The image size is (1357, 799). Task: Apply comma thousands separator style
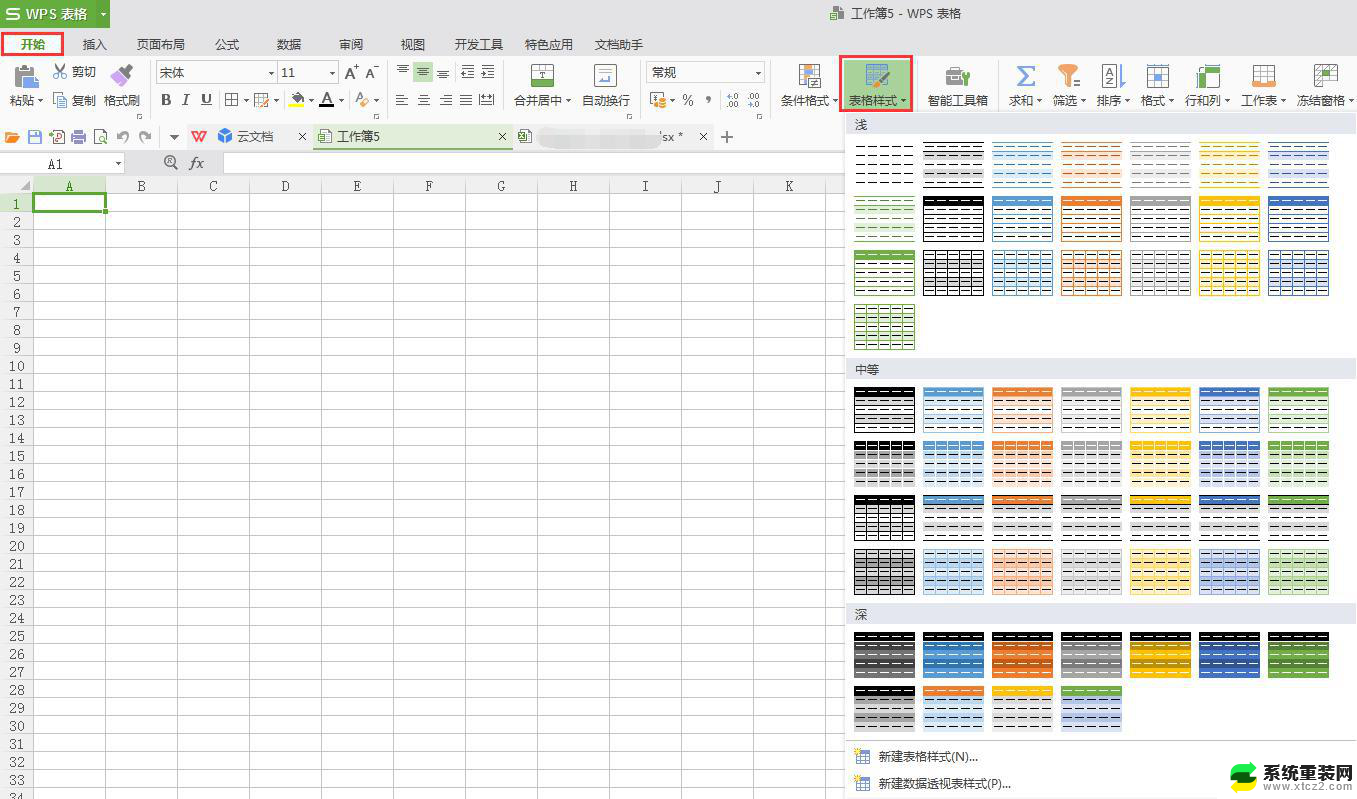tap(709, 100)
